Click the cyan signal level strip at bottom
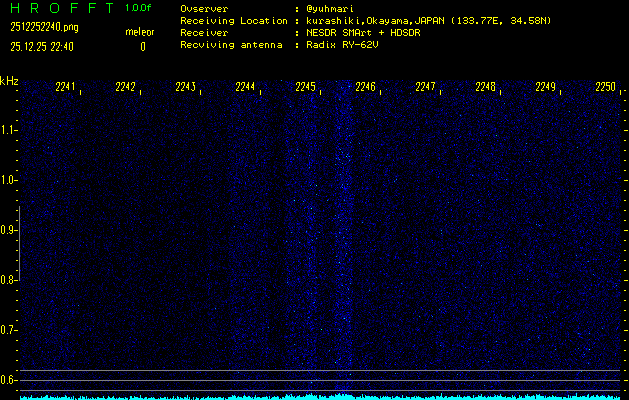This screenshot has height=400, width=629. pyautogui.click(x=320, y=397)
